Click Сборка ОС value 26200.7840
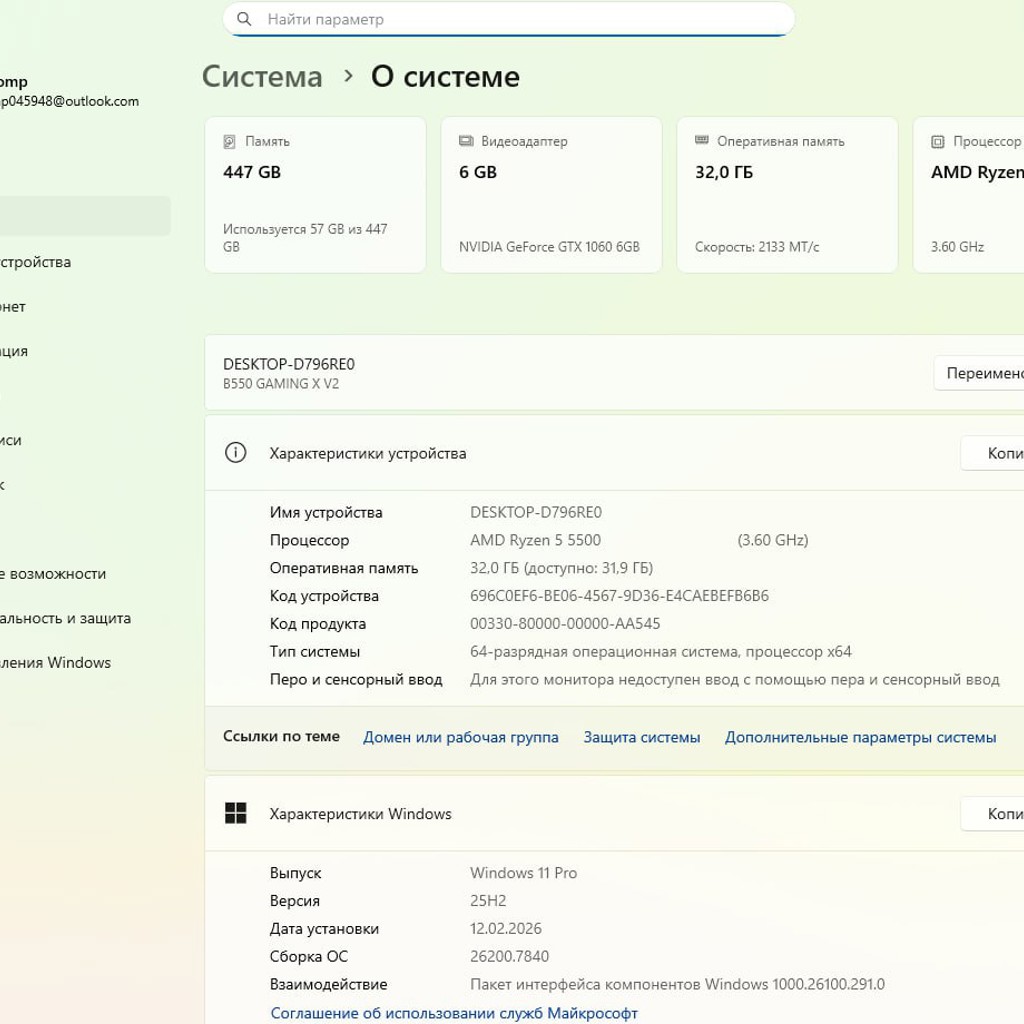The height and width of the screenshot is (1024, 1024). 509,956
